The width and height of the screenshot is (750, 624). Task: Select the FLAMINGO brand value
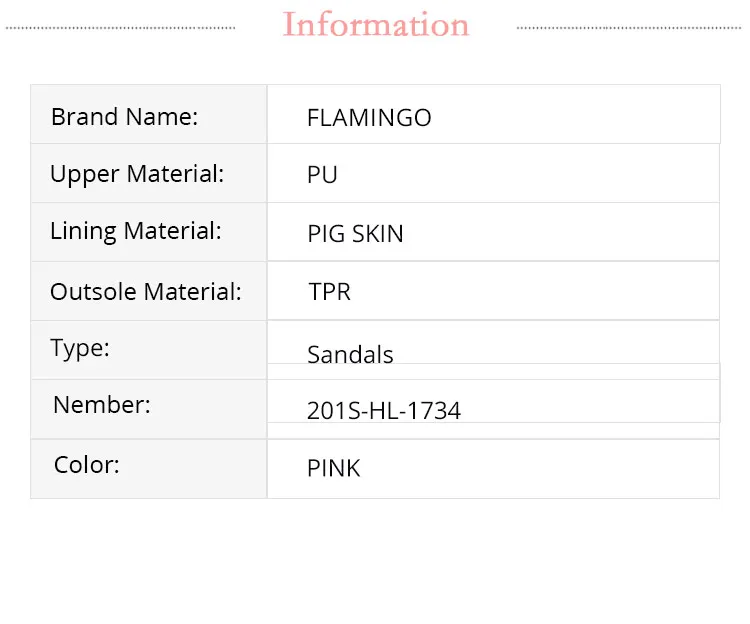click(369, 118)
